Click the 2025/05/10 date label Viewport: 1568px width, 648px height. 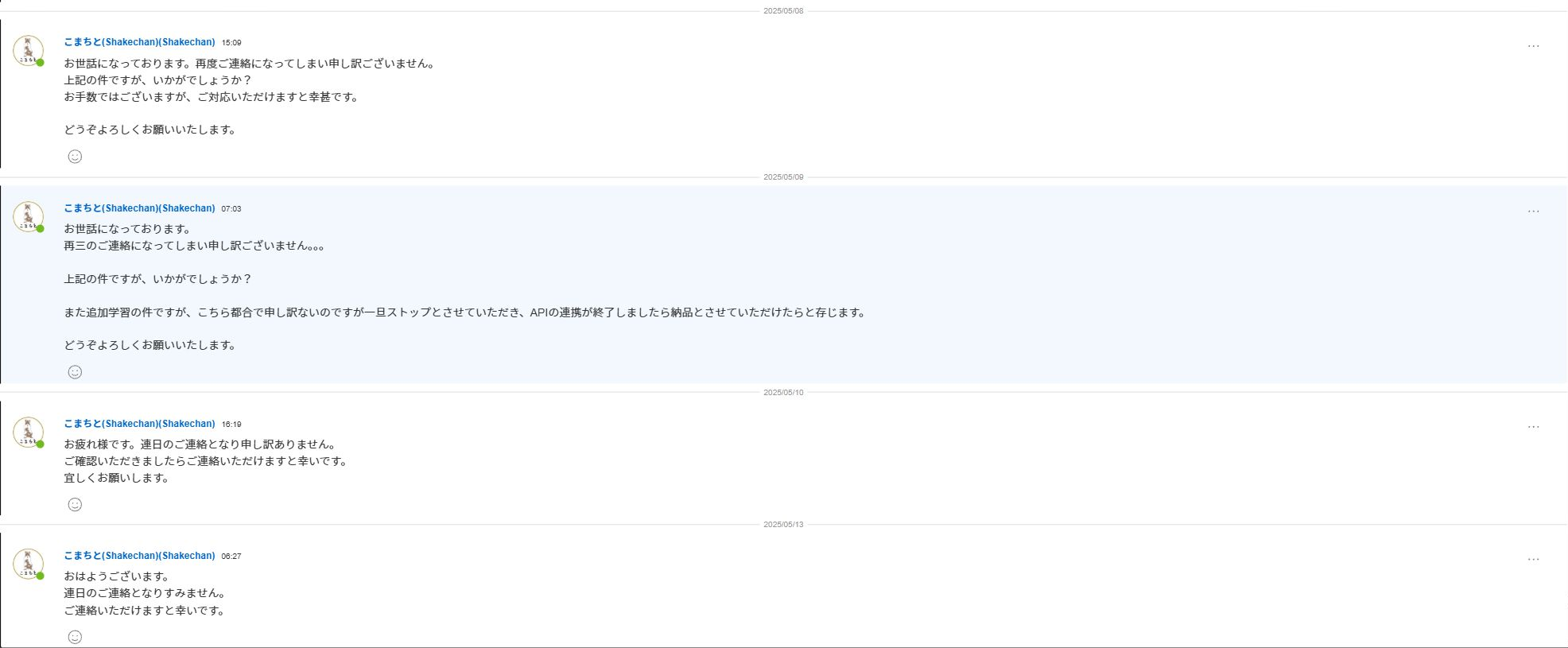click(783, 393)
